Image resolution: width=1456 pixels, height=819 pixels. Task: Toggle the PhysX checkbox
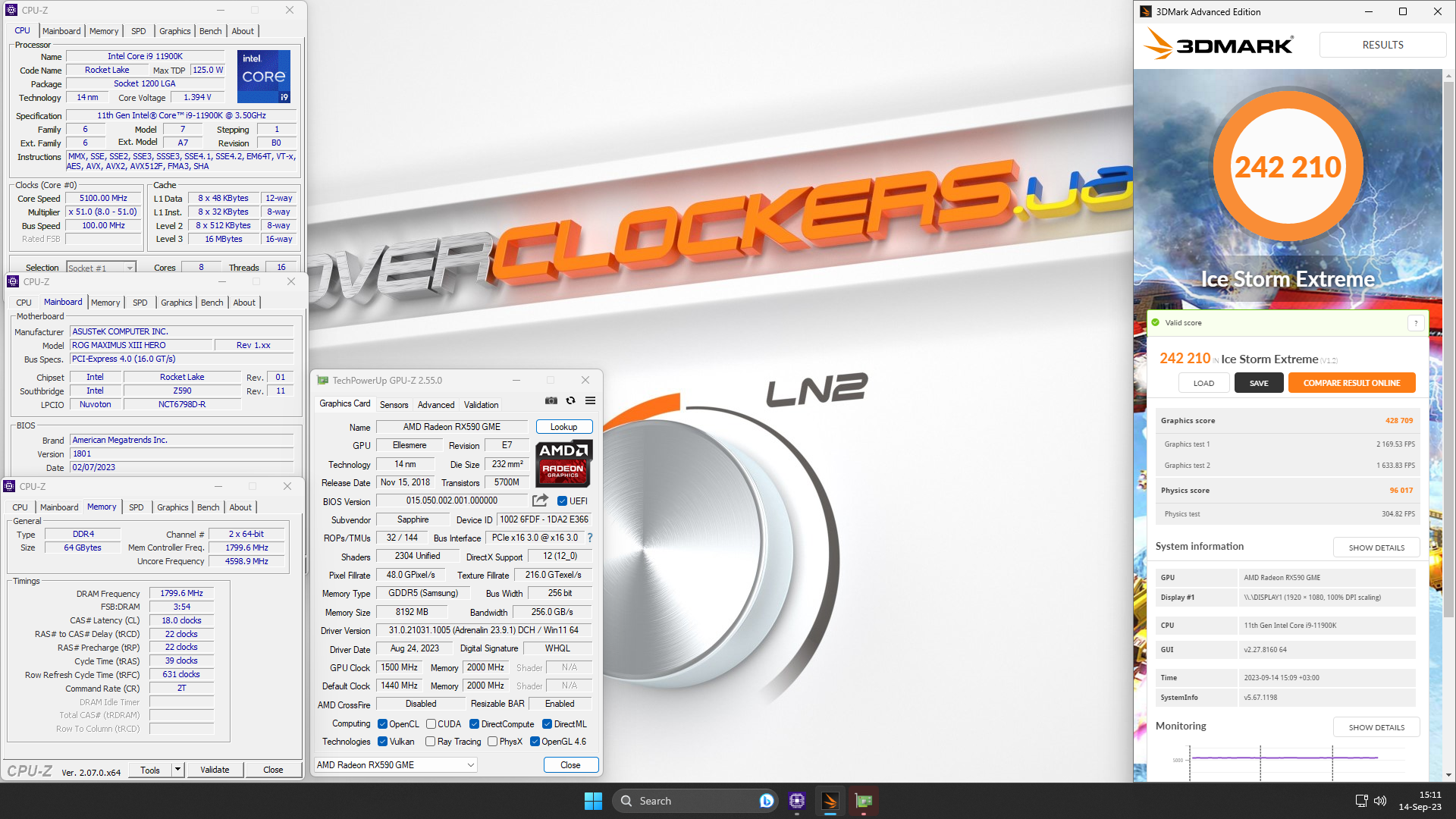coord(493,742)
